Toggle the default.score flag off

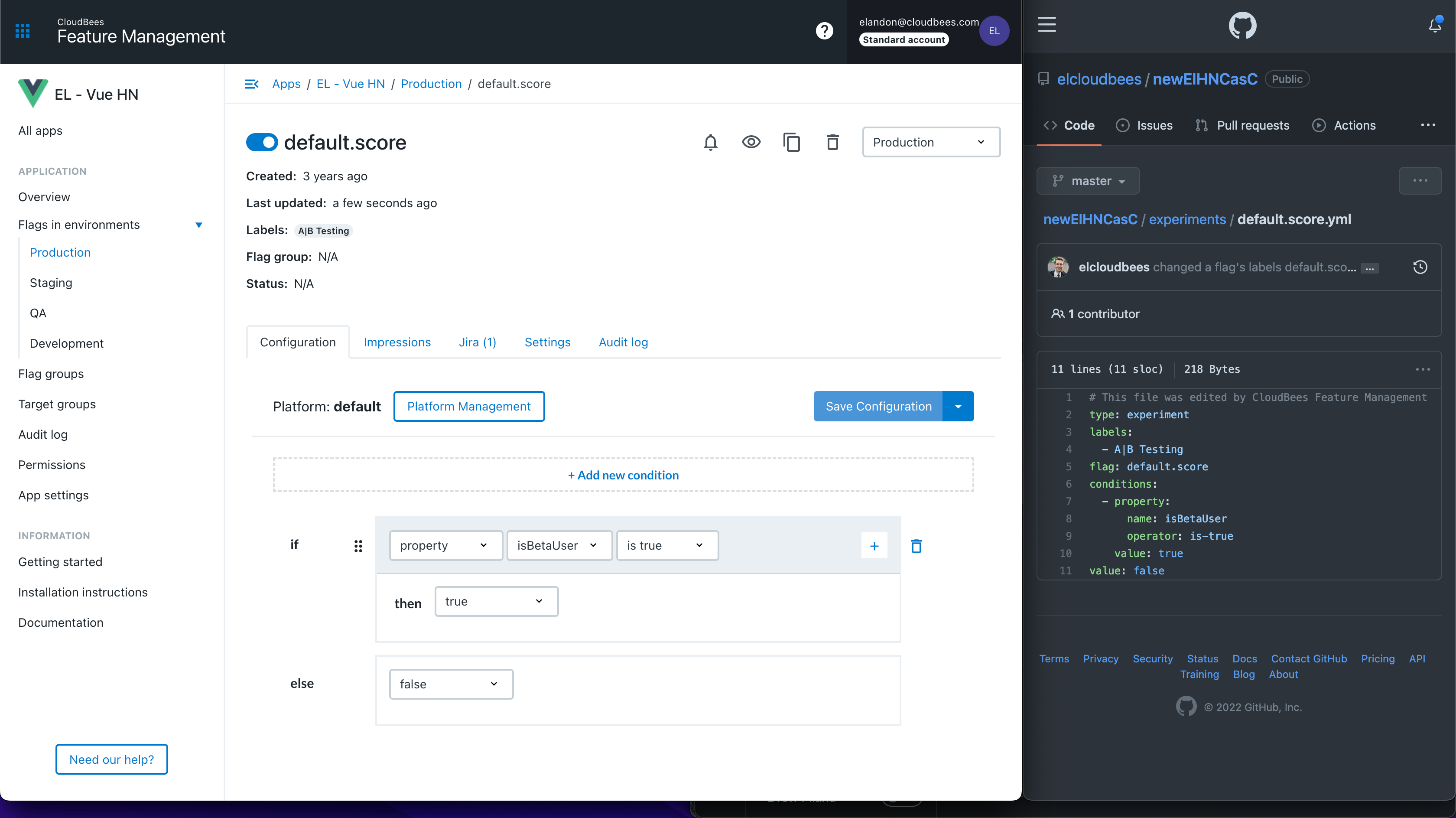tap(262, 142)
